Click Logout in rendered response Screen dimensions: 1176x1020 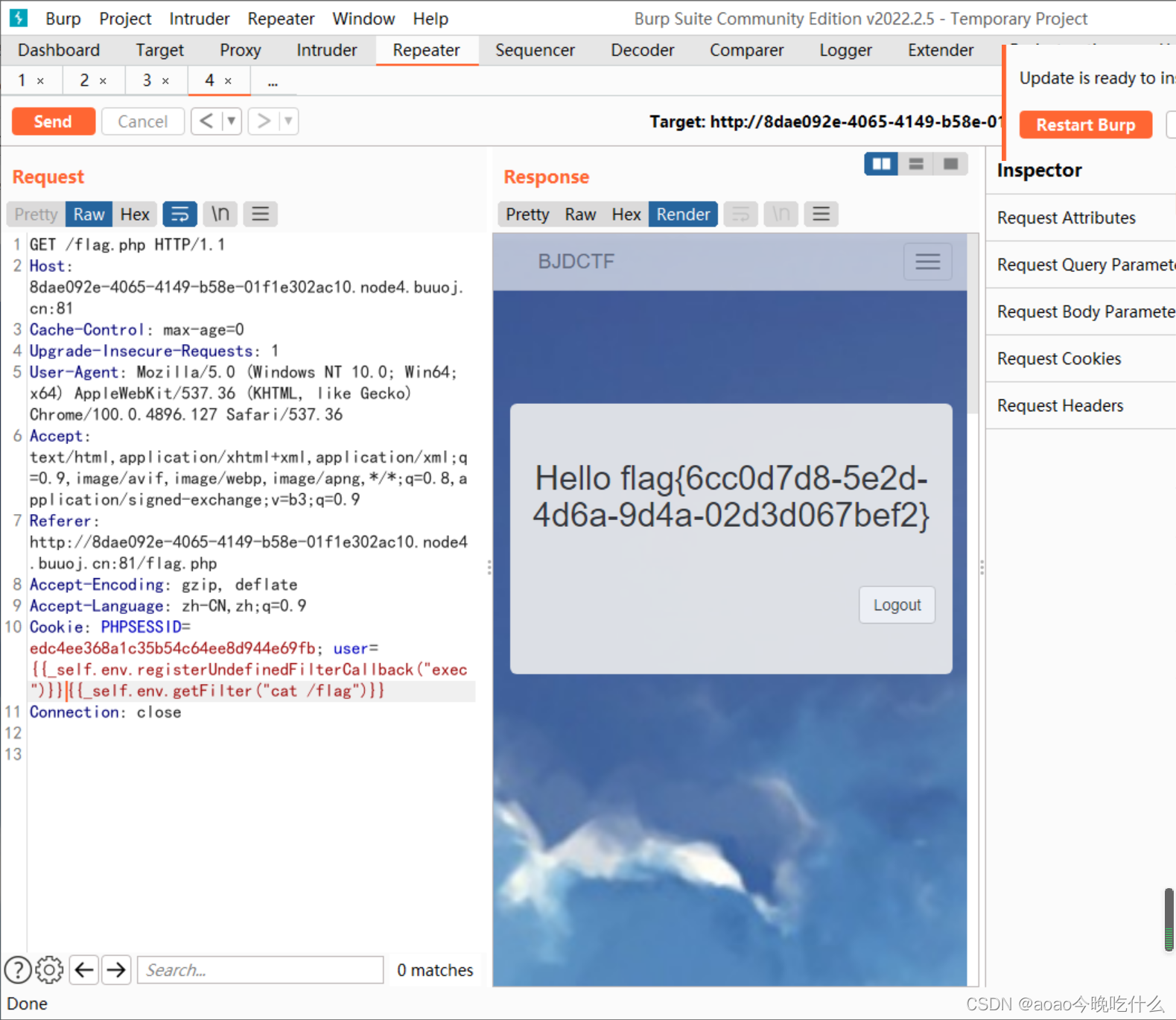click(897, 605)
